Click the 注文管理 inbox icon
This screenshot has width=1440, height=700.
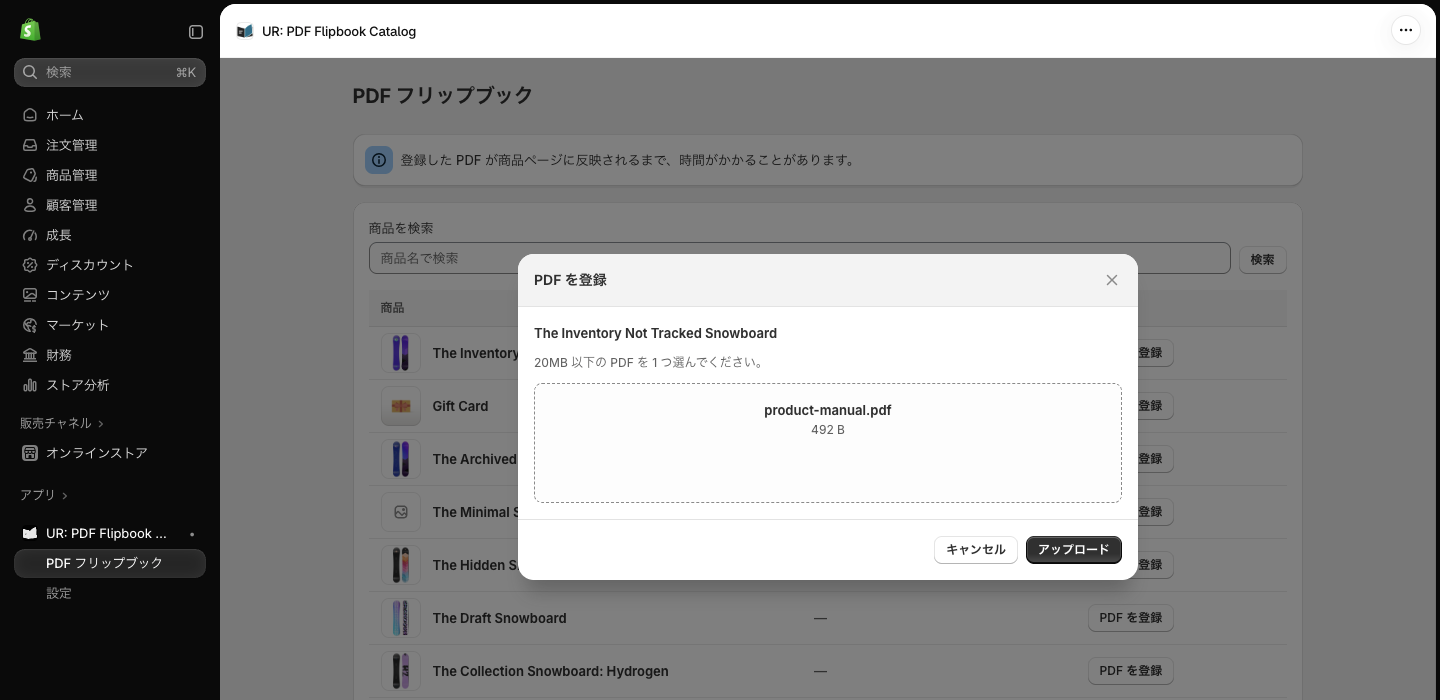click(30, 145)
